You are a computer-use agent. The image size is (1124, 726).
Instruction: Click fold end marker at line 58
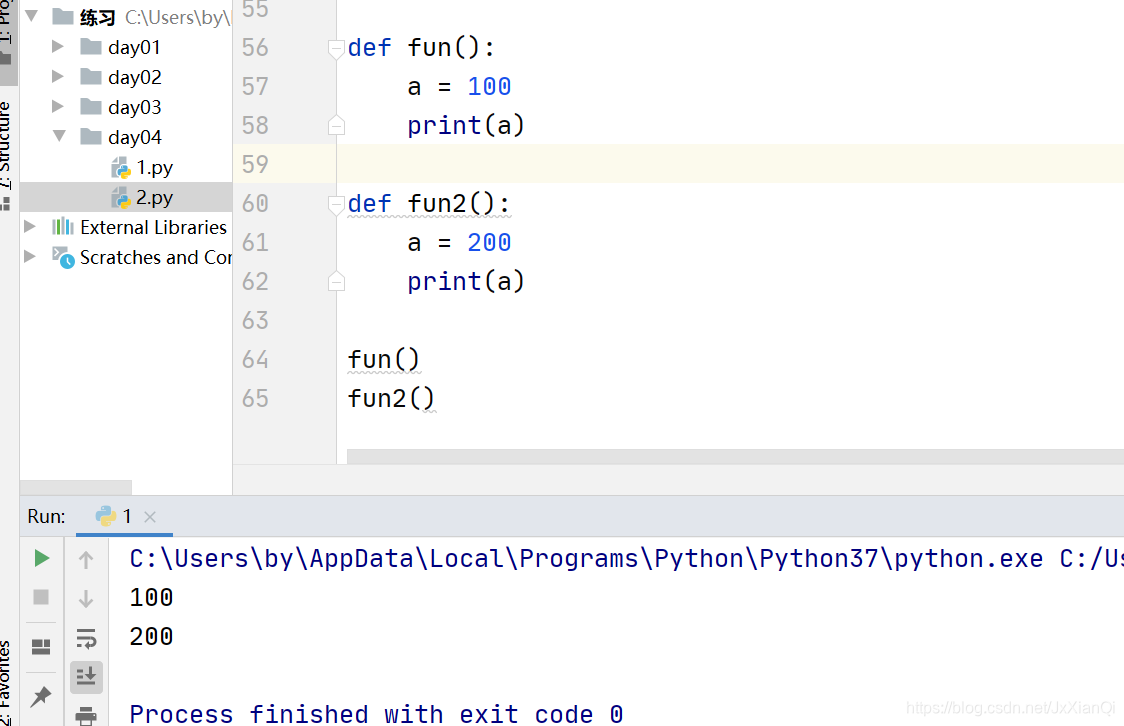click(x=336, y=125)
